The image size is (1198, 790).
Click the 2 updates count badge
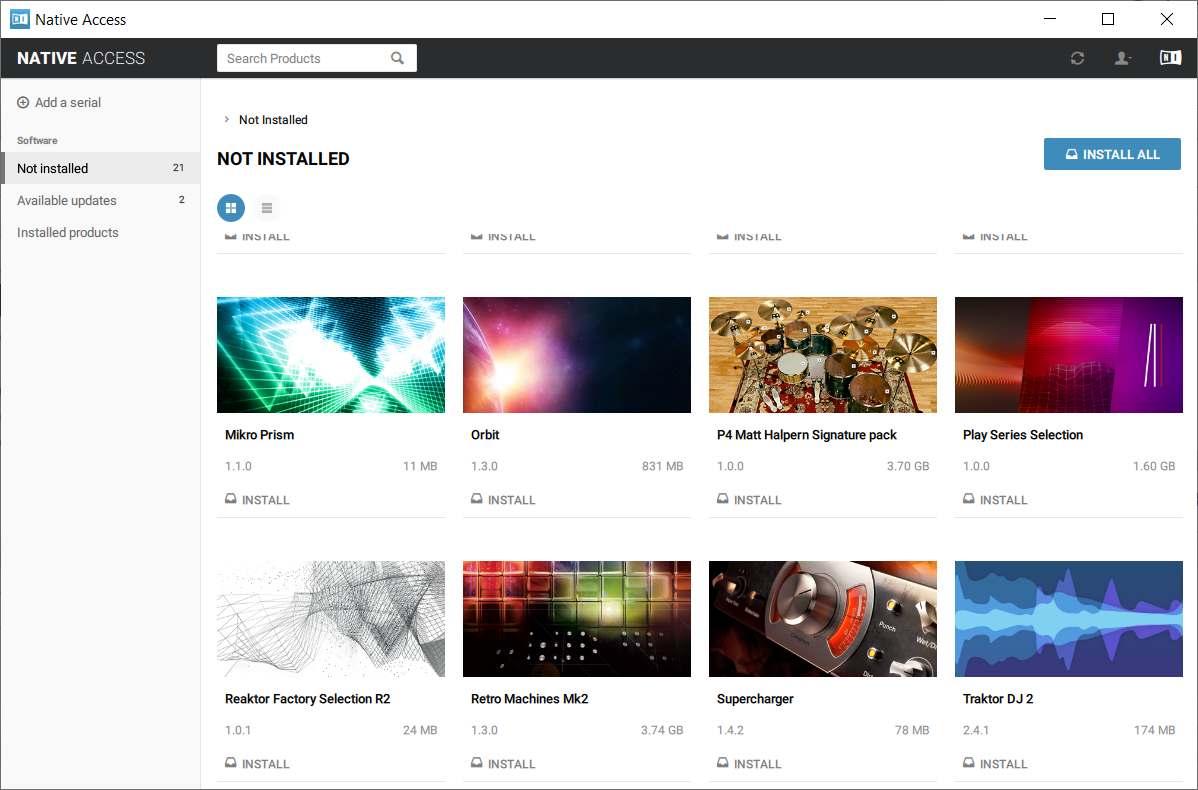tap(182, 199)
